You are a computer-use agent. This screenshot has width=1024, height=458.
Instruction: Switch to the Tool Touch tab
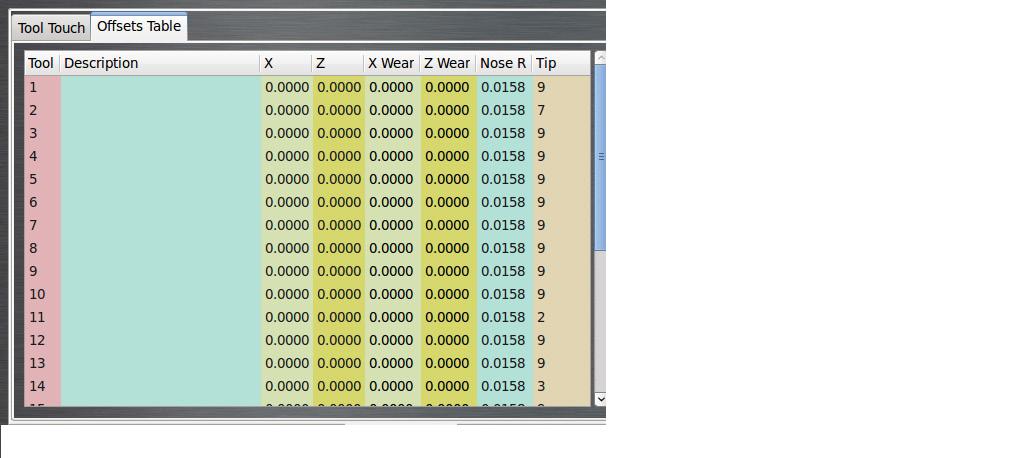(50, 28)
